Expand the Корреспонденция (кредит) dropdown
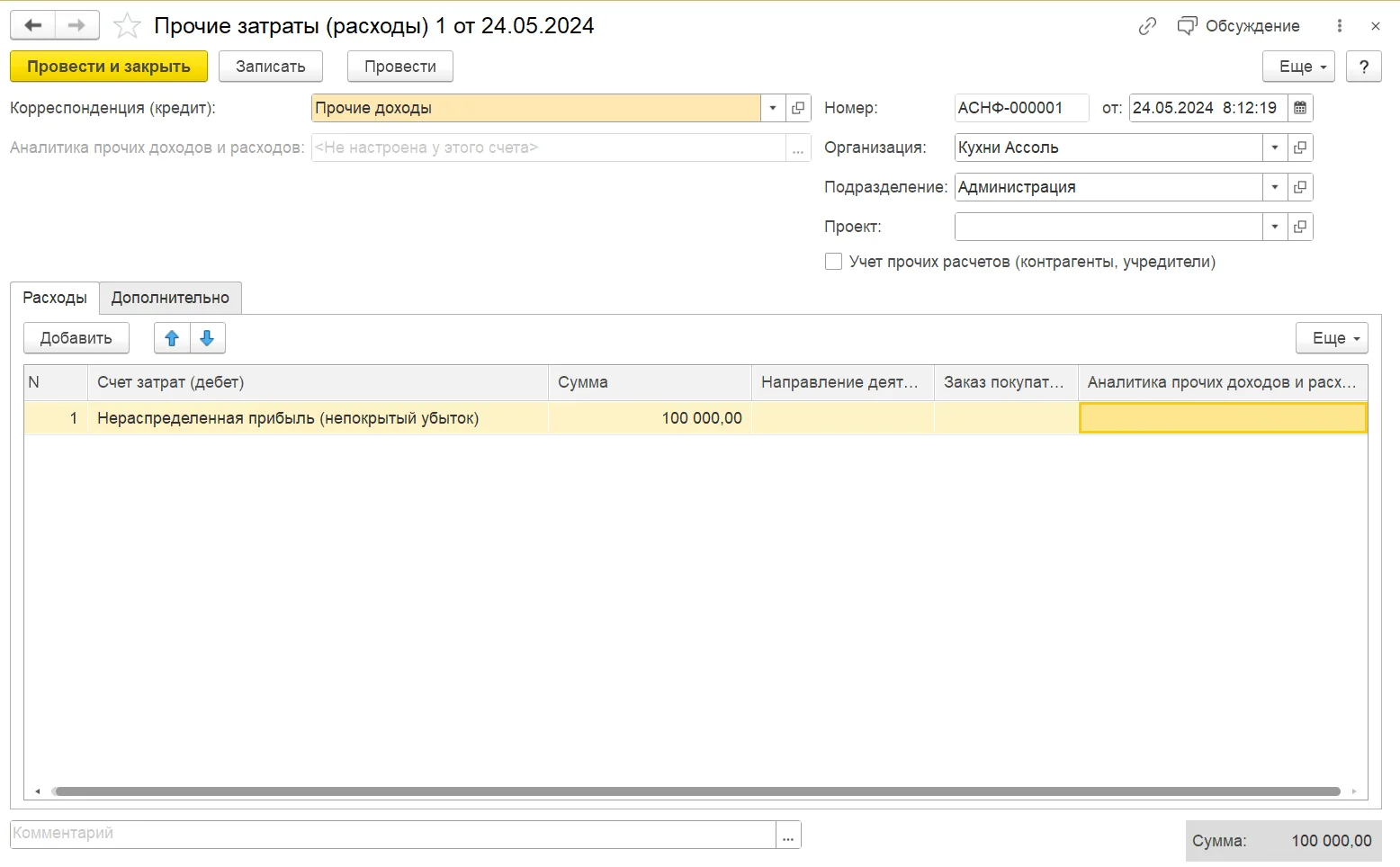The height and width of the screenshot is (867, 1400). coord(773,108)
